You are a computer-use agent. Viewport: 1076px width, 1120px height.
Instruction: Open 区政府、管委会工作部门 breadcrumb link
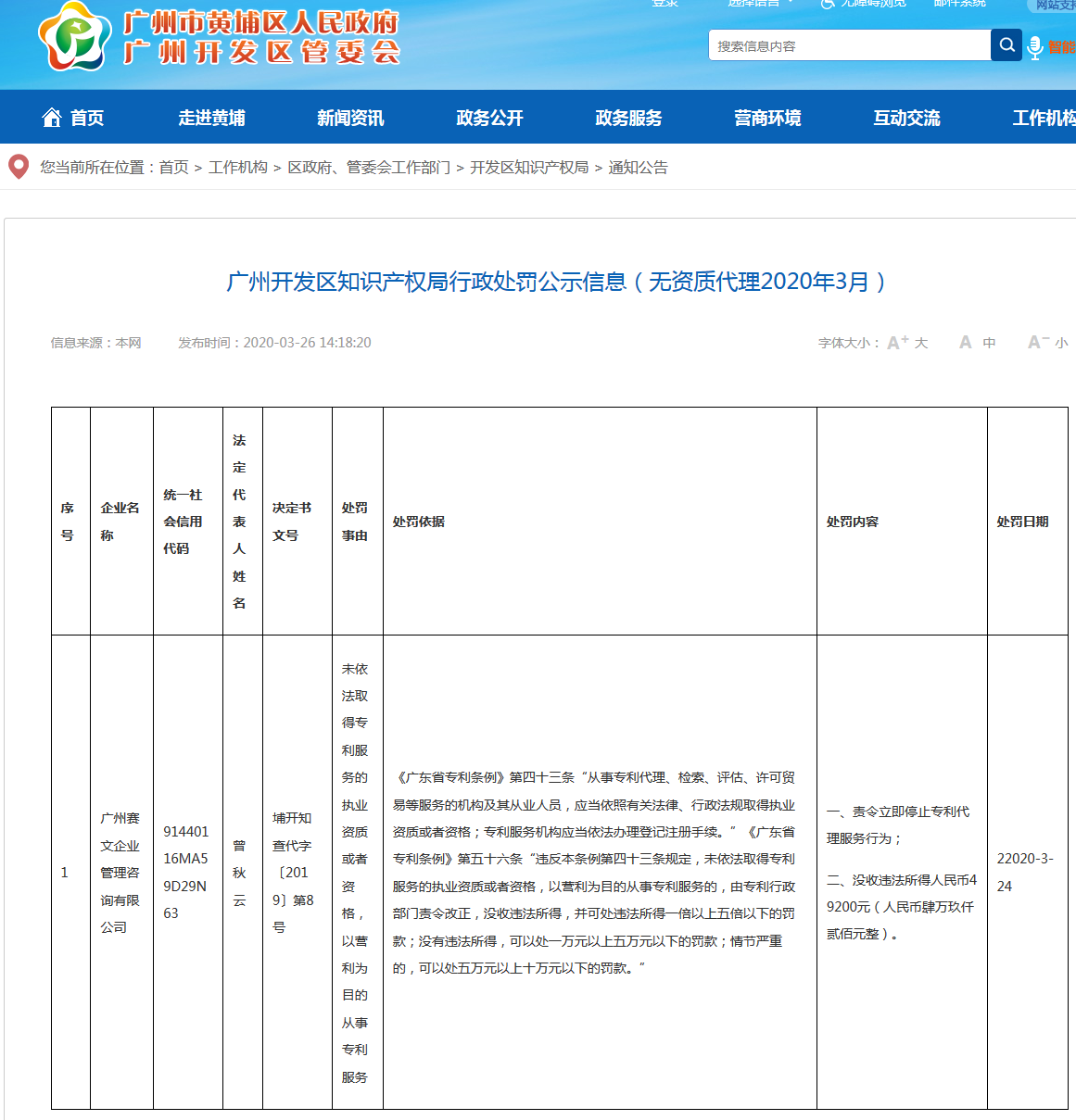coord(369,168)
